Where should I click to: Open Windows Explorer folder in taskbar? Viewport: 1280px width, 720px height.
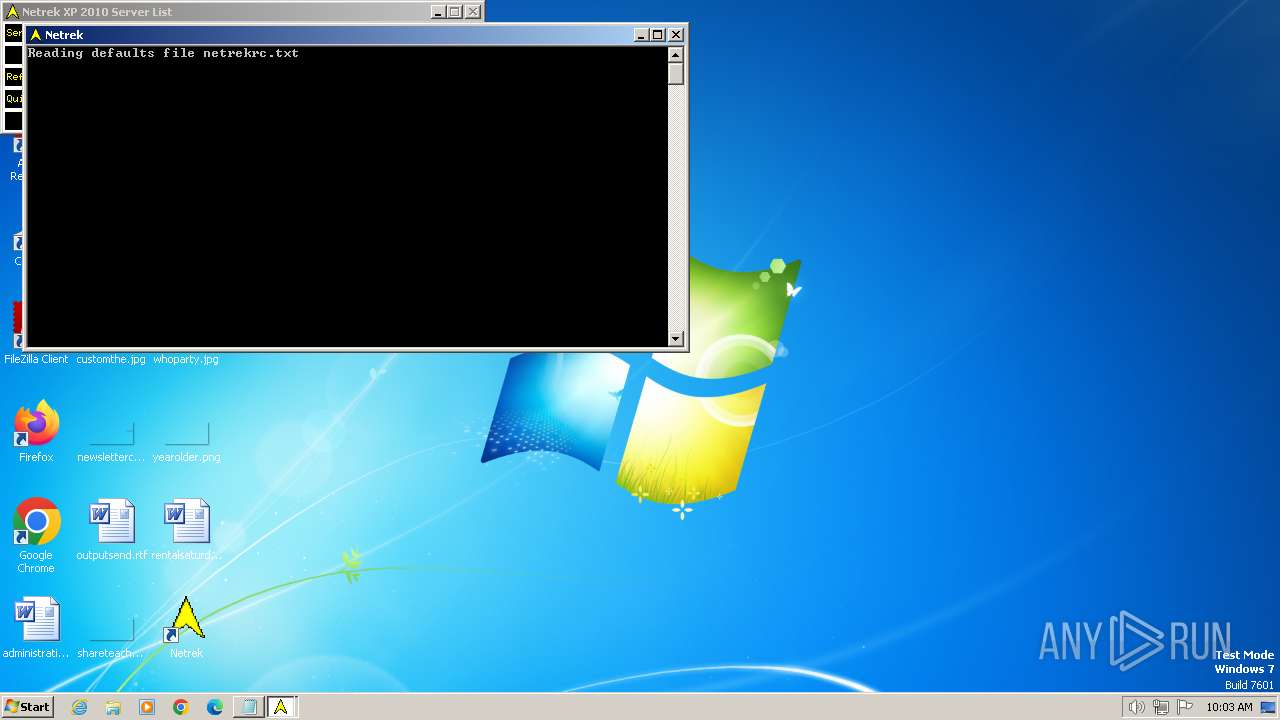pos(113,707)
